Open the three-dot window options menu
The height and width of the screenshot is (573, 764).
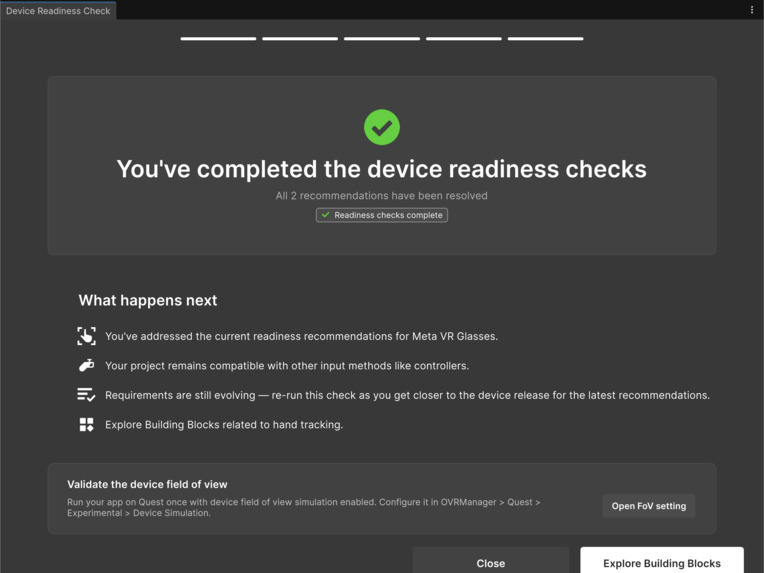coord(752,10)
